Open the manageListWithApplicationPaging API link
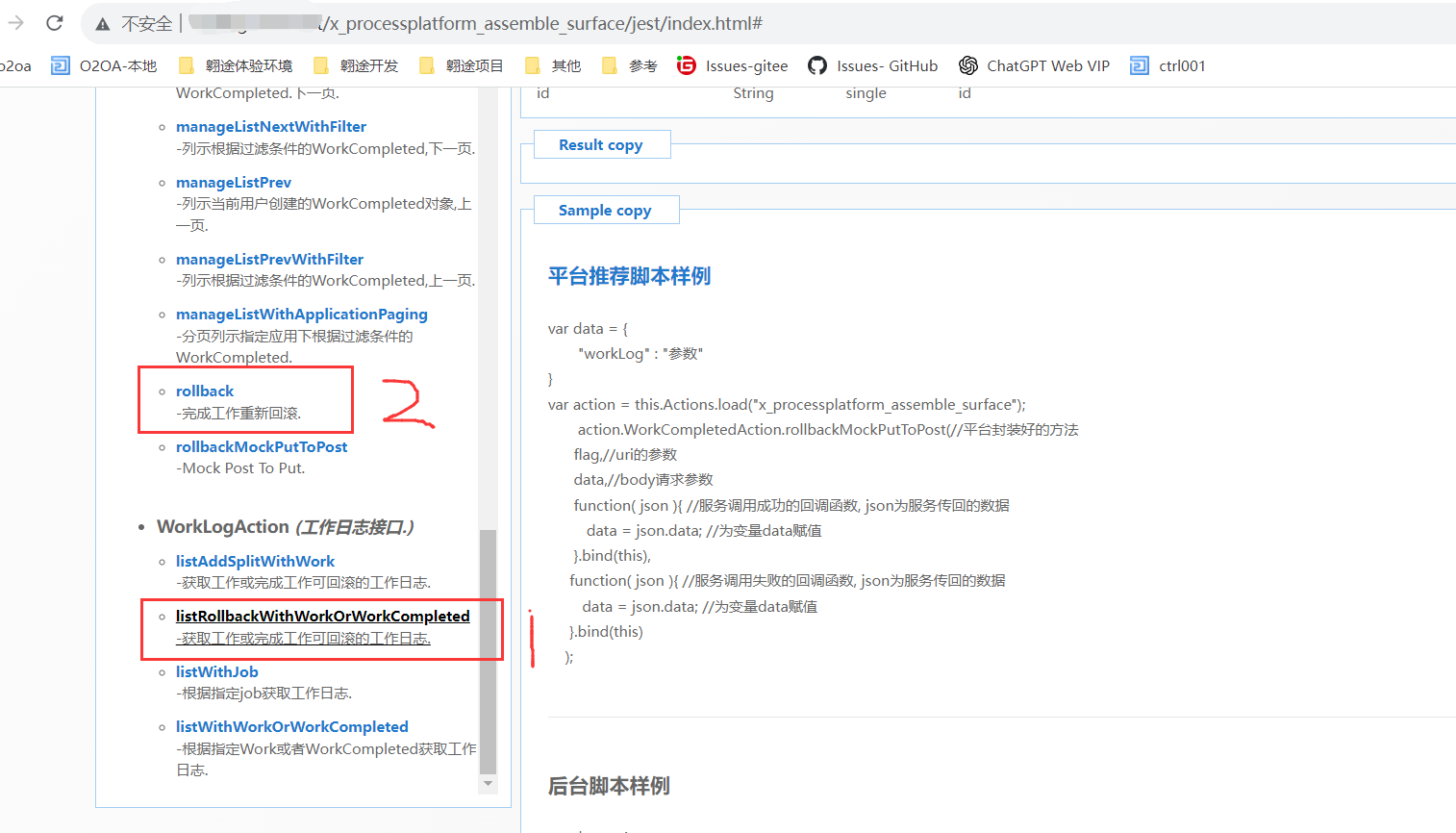The image size is (1456, 833). click(302, 314)
